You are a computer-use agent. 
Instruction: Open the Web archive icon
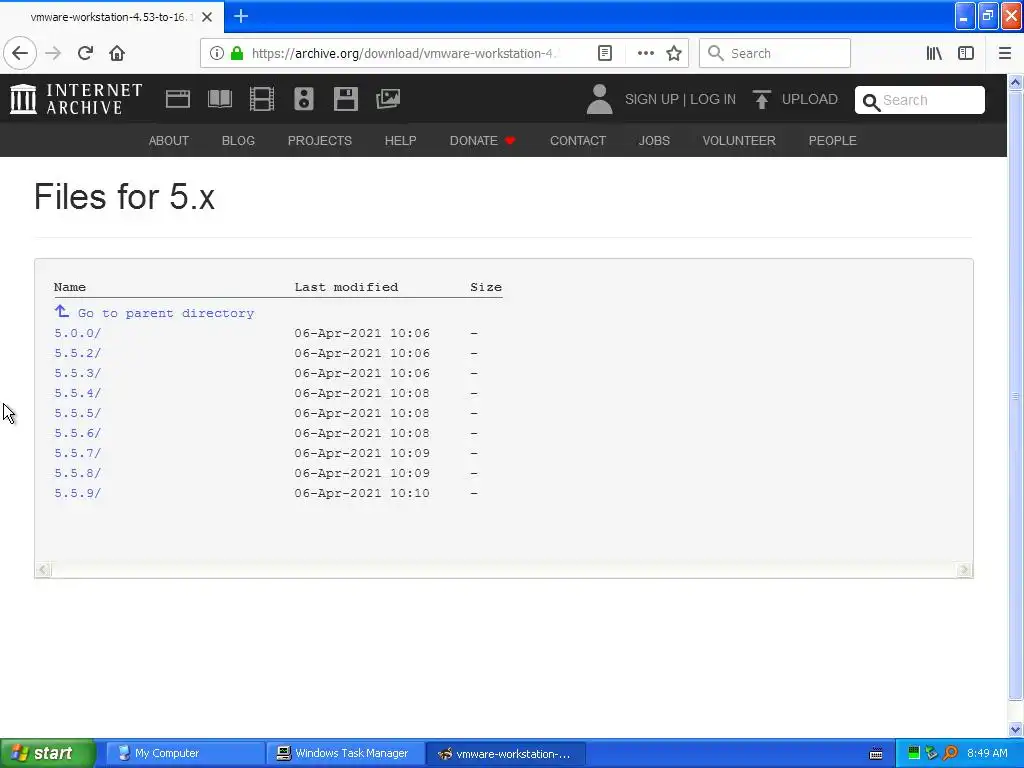(178, 99)
